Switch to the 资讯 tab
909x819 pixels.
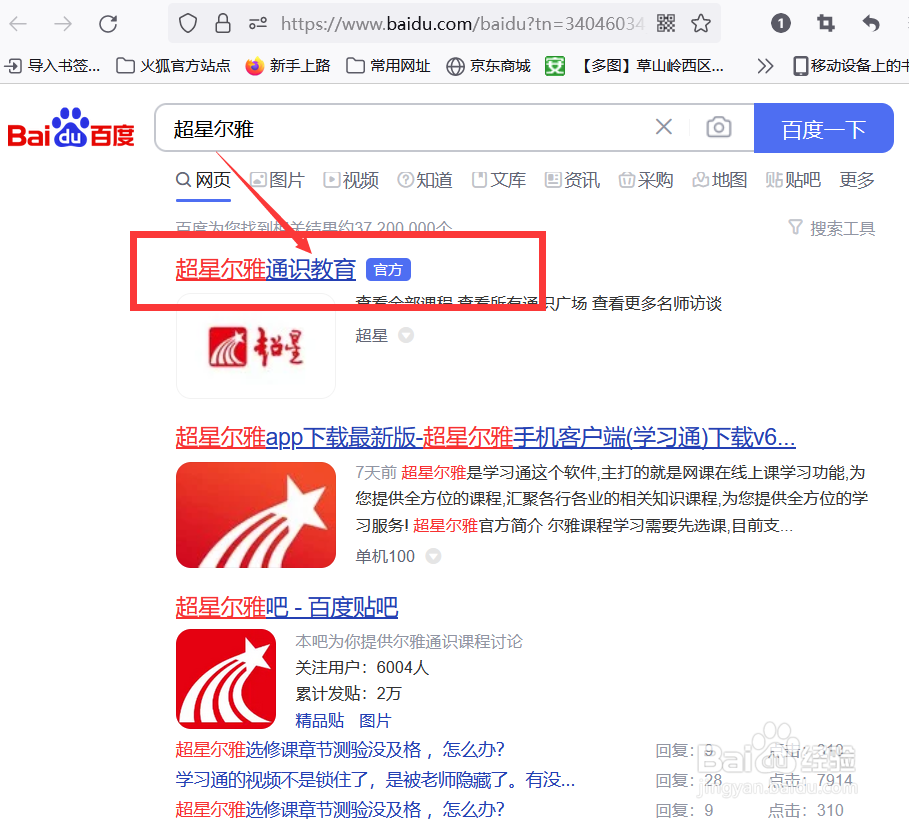coord(573,180)
